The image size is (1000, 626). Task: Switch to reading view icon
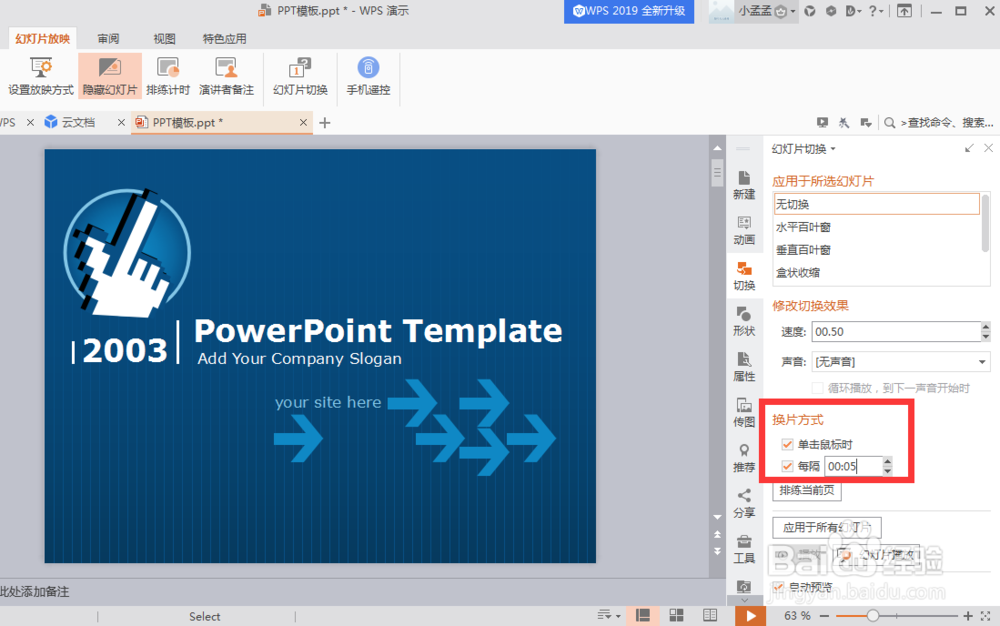[709, 615]
